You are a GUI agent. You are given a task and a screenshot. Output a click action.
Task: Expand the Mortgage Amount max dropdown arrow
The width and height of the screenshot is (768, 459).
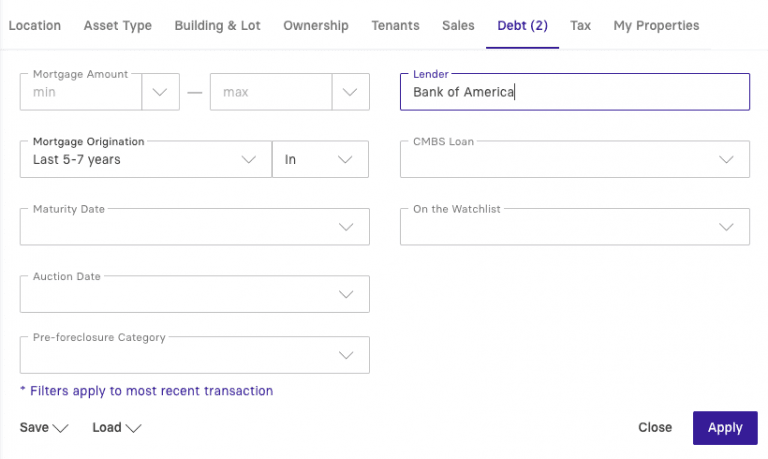tap(350, 92)
